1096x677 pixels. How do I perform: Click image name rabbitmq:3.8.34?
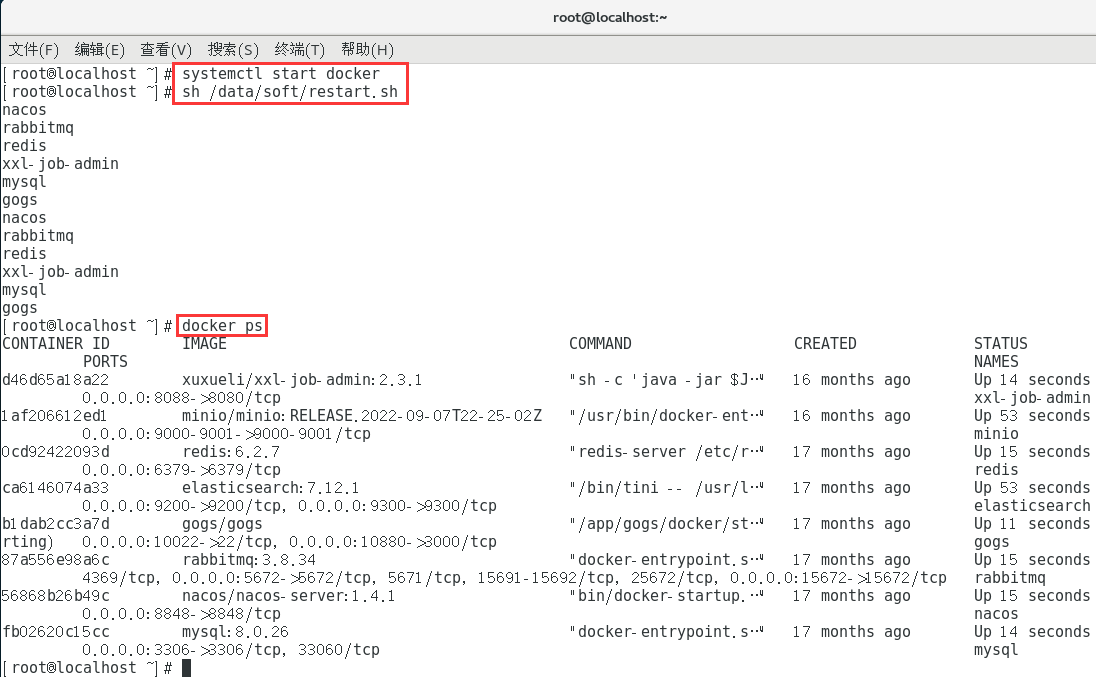tap(249, 560)
